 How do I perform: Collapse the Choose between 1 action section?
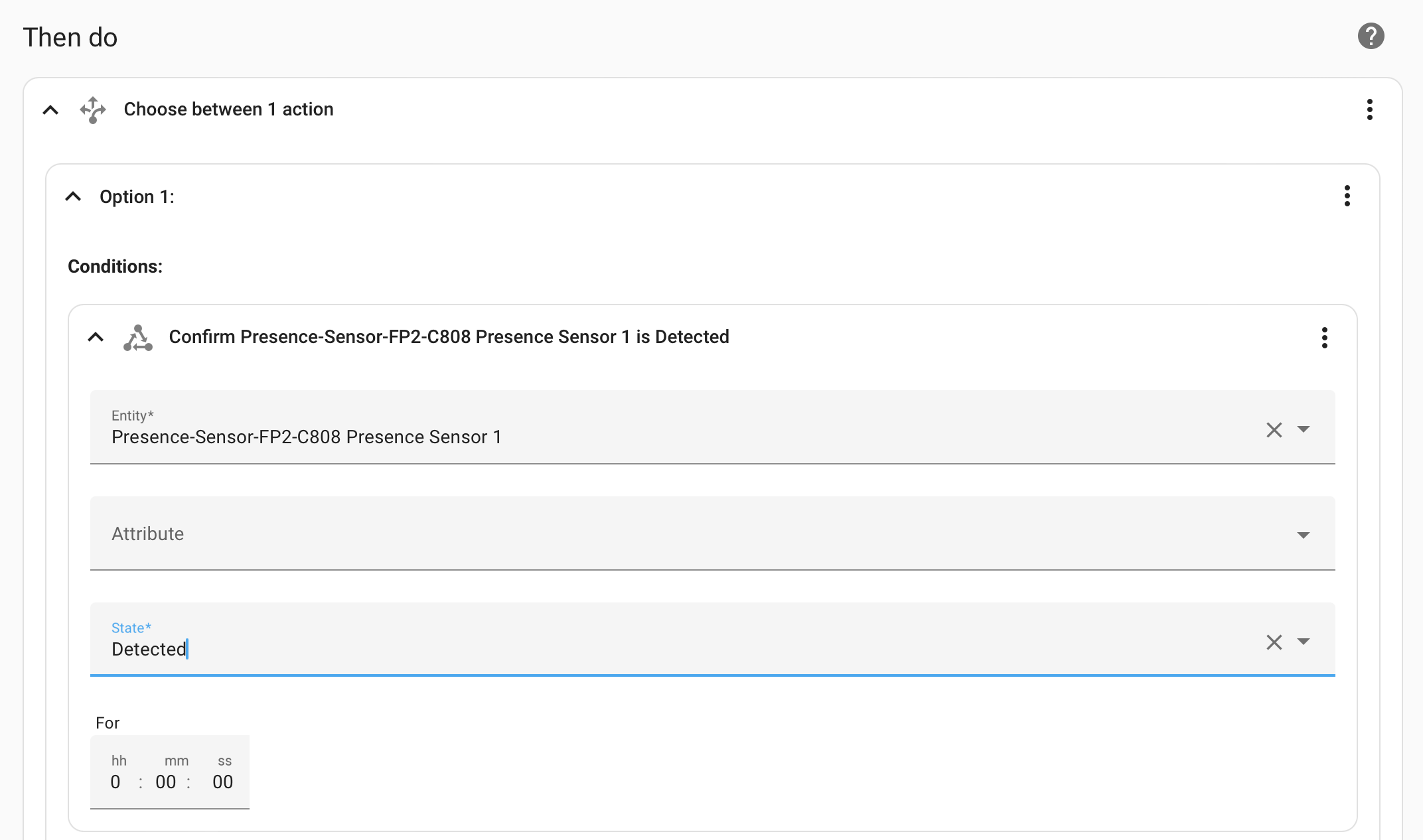50,109
